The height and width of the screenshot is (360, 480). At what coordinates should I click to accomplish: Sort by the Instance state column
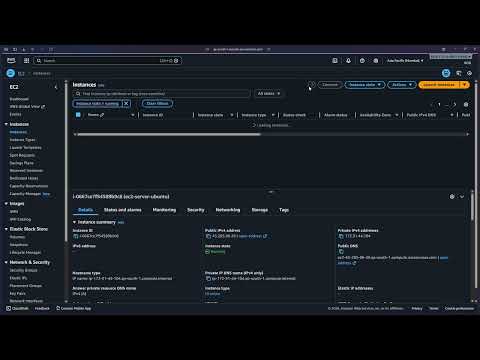[x=232, y=115]
